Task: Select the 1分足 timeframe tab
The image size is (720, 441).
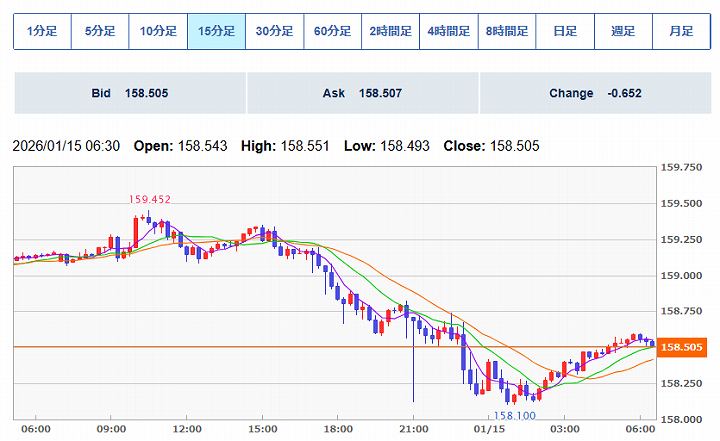Action: tap(42, 31)
